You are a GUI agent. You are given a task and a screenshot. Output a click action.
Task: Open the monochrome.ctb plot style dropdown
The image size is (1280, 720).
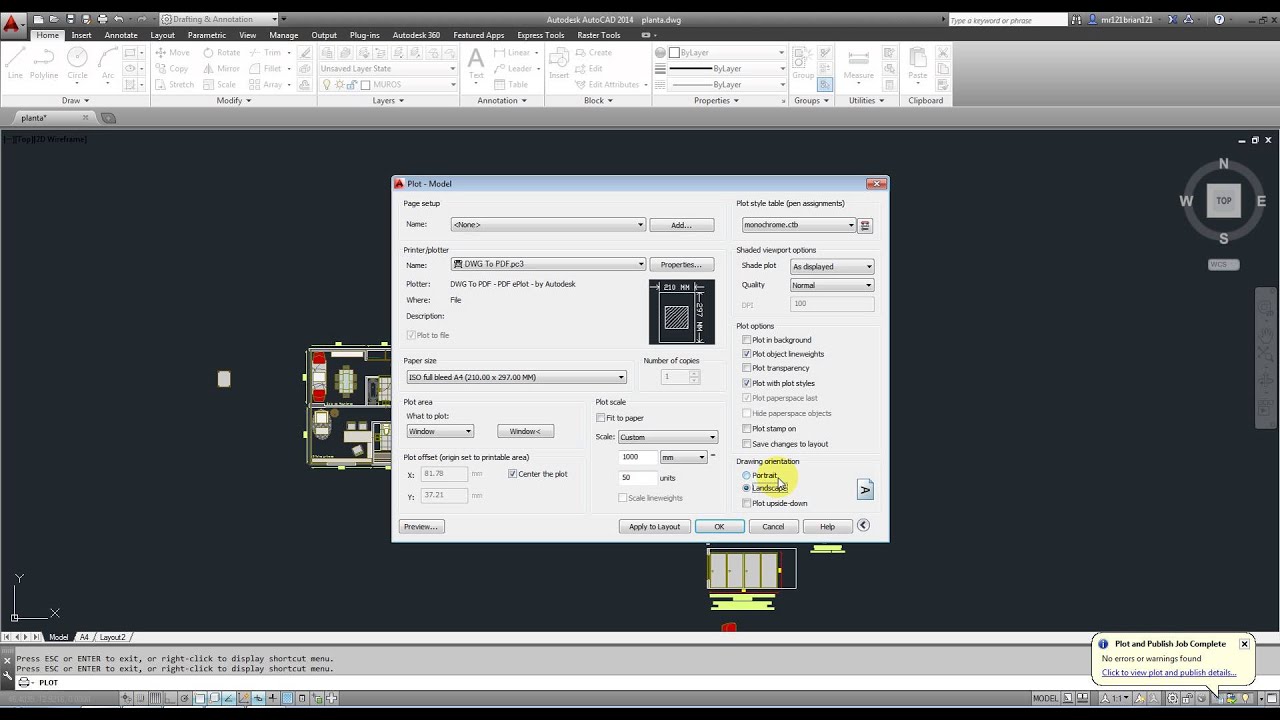(799, 225)
